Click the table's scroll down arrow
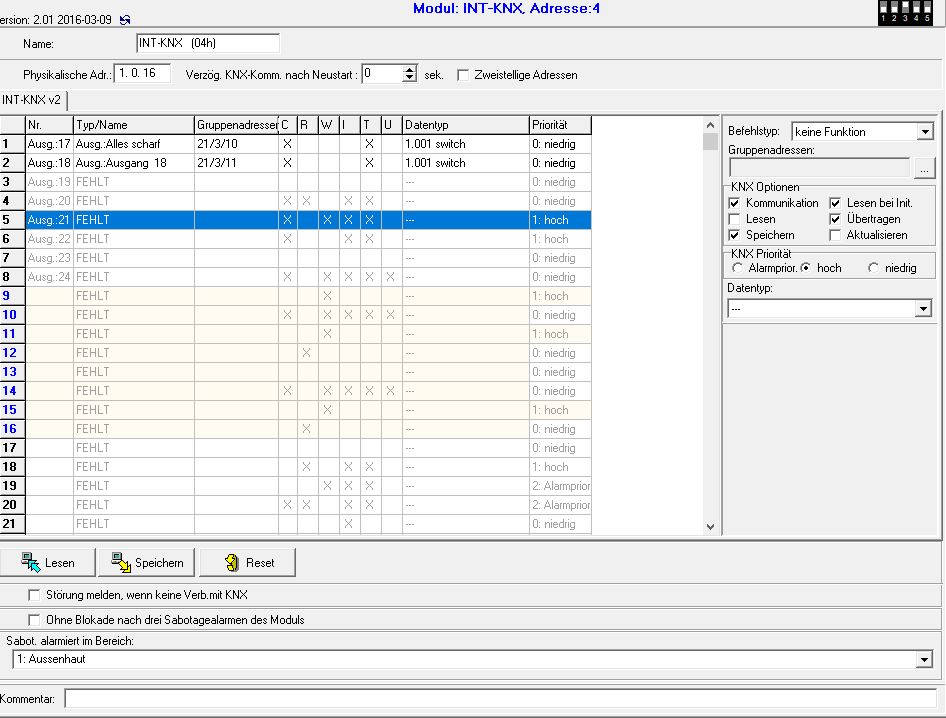 point(711,527)
